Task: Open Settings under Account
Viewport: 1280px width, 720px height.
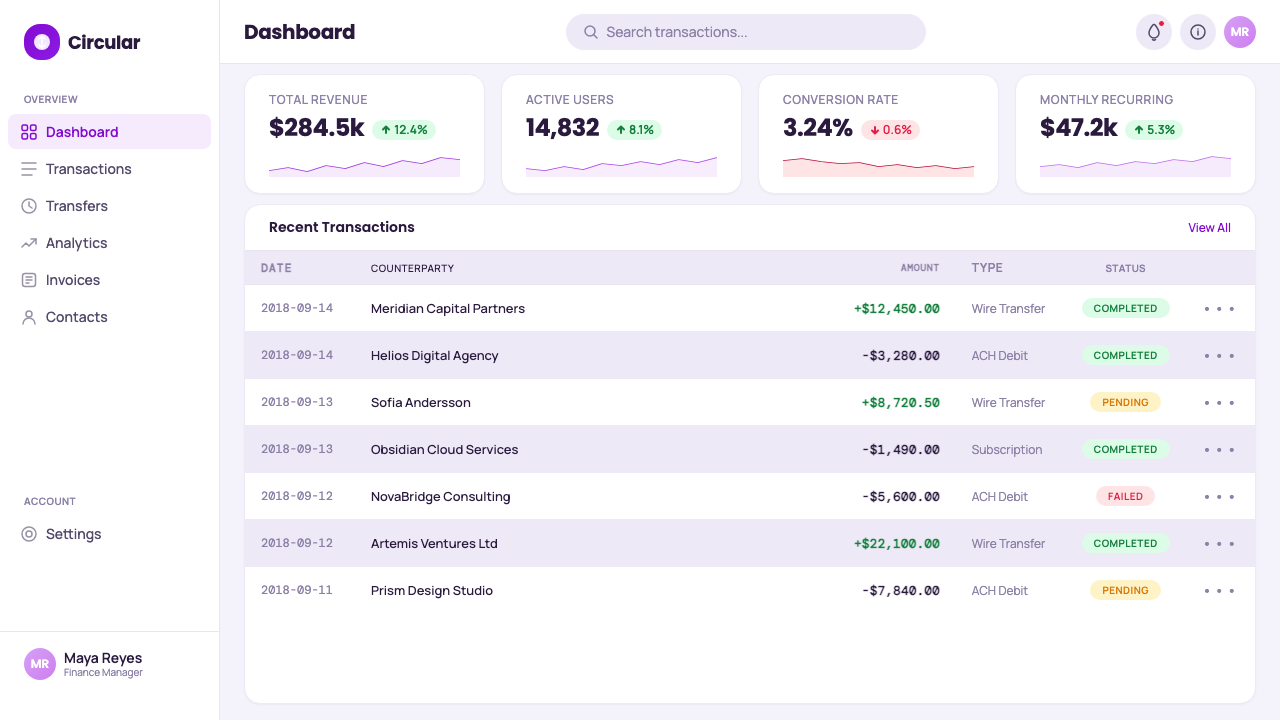Action: click(109, 534)
